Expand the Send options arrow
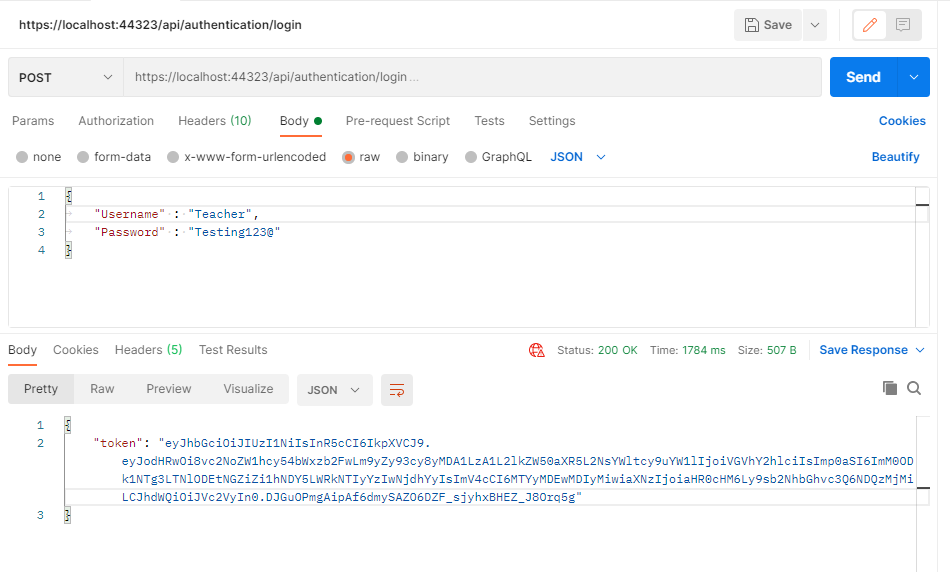This screenshot has height=572, width=950. [914, 77]
